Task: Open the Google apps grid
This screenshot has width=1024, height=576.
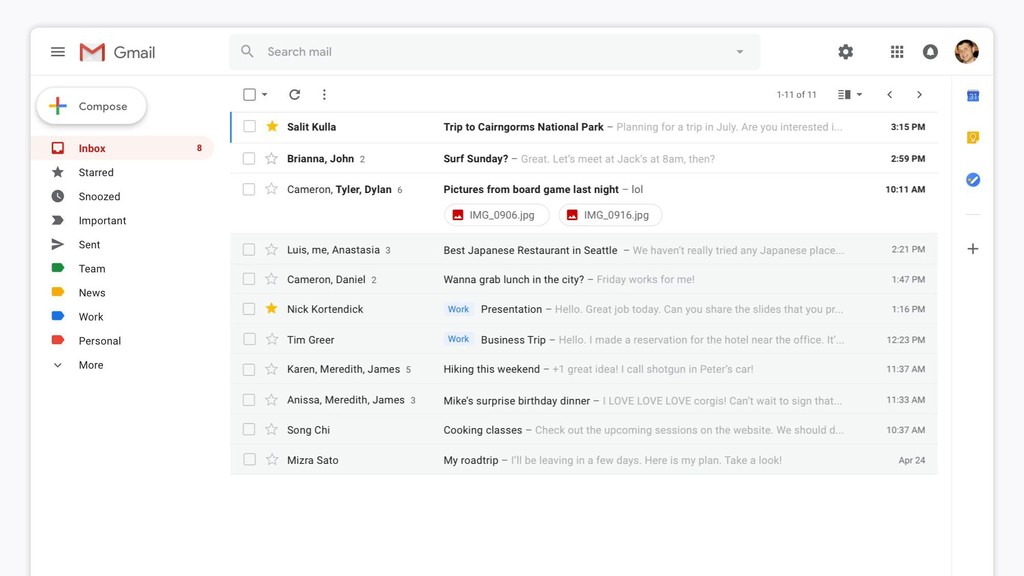Action: pyautogui.click(x=897, y=52)
